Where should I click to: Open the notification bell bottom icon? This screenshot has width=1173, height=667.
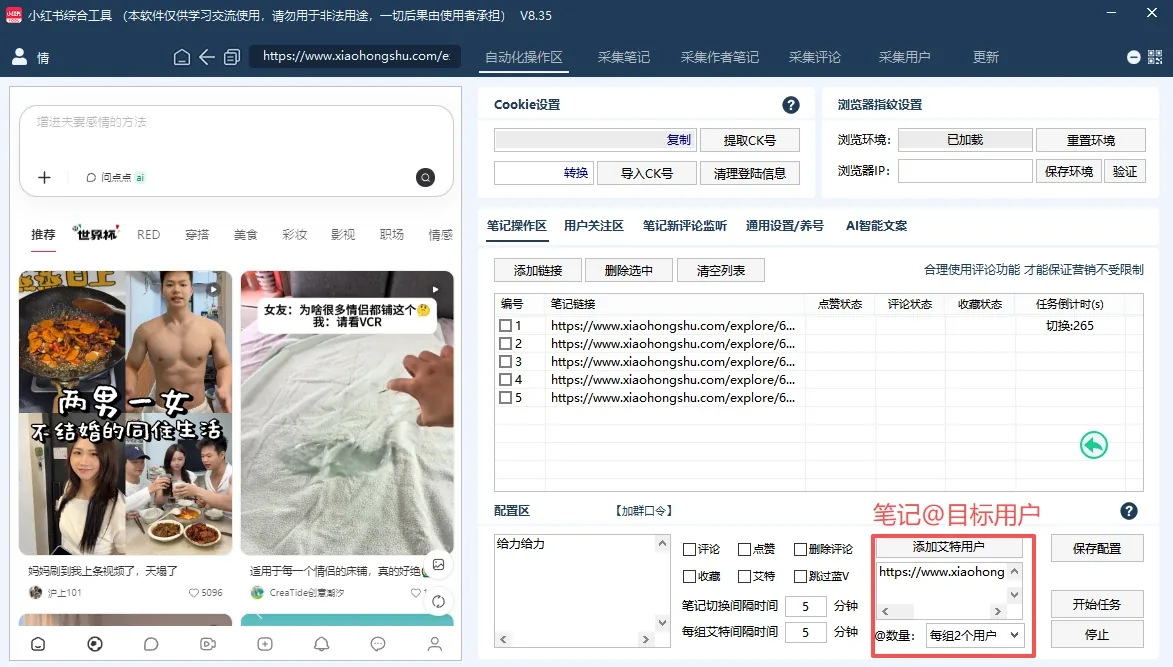click(x=322, y=644)
